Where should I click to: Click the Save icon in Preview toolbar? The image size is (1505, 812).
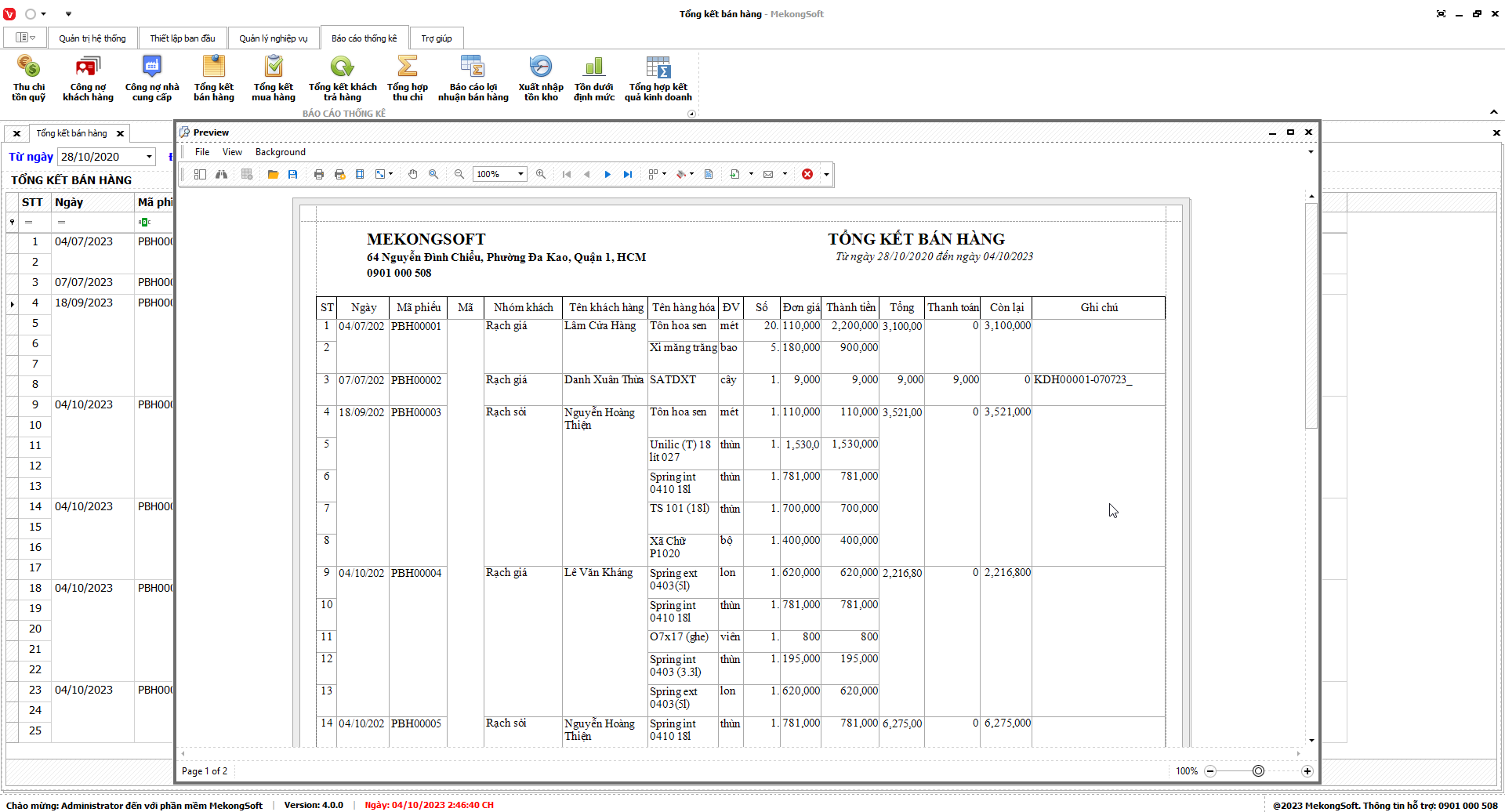tap(292, 174)
